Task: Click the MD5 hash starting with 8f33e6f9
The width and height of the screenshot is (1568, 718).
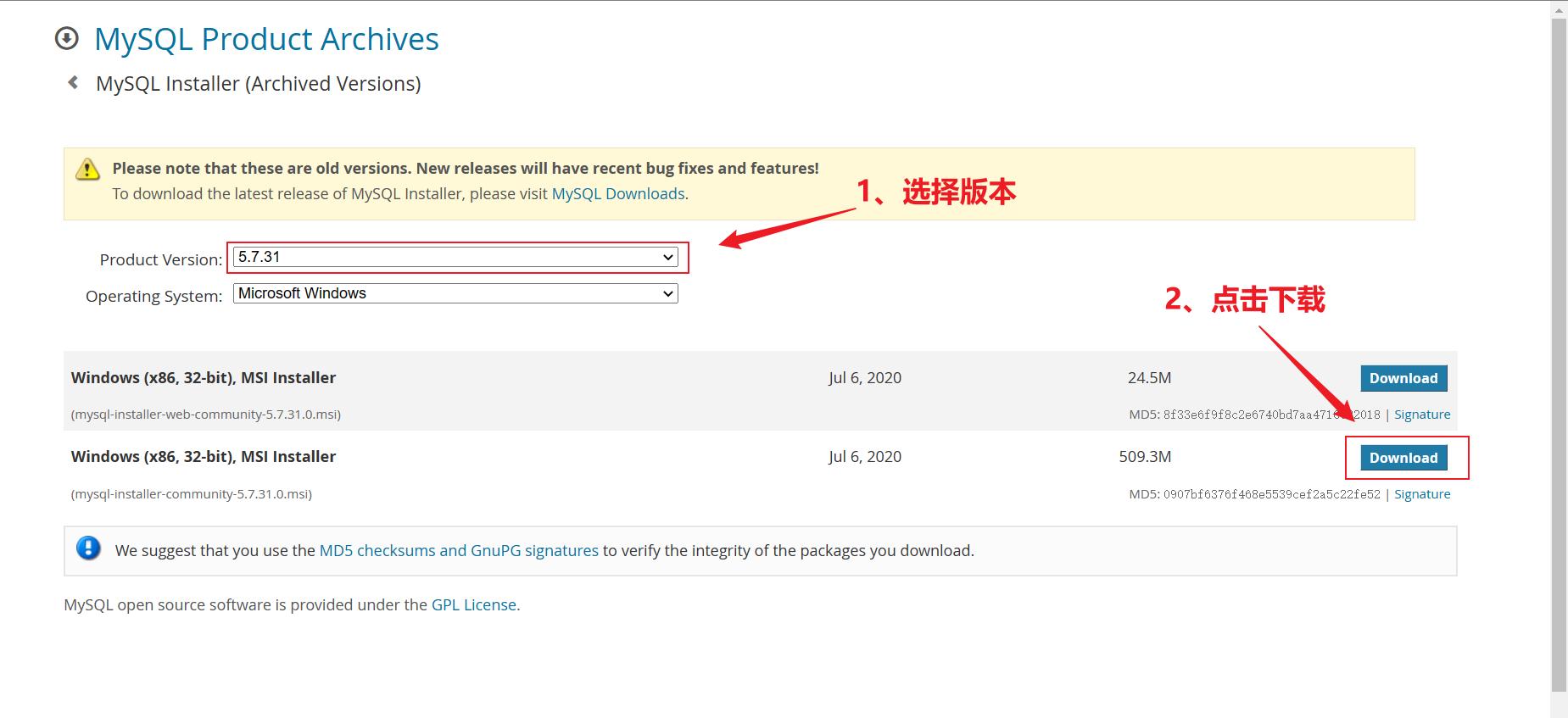Action: point(1271,415)
